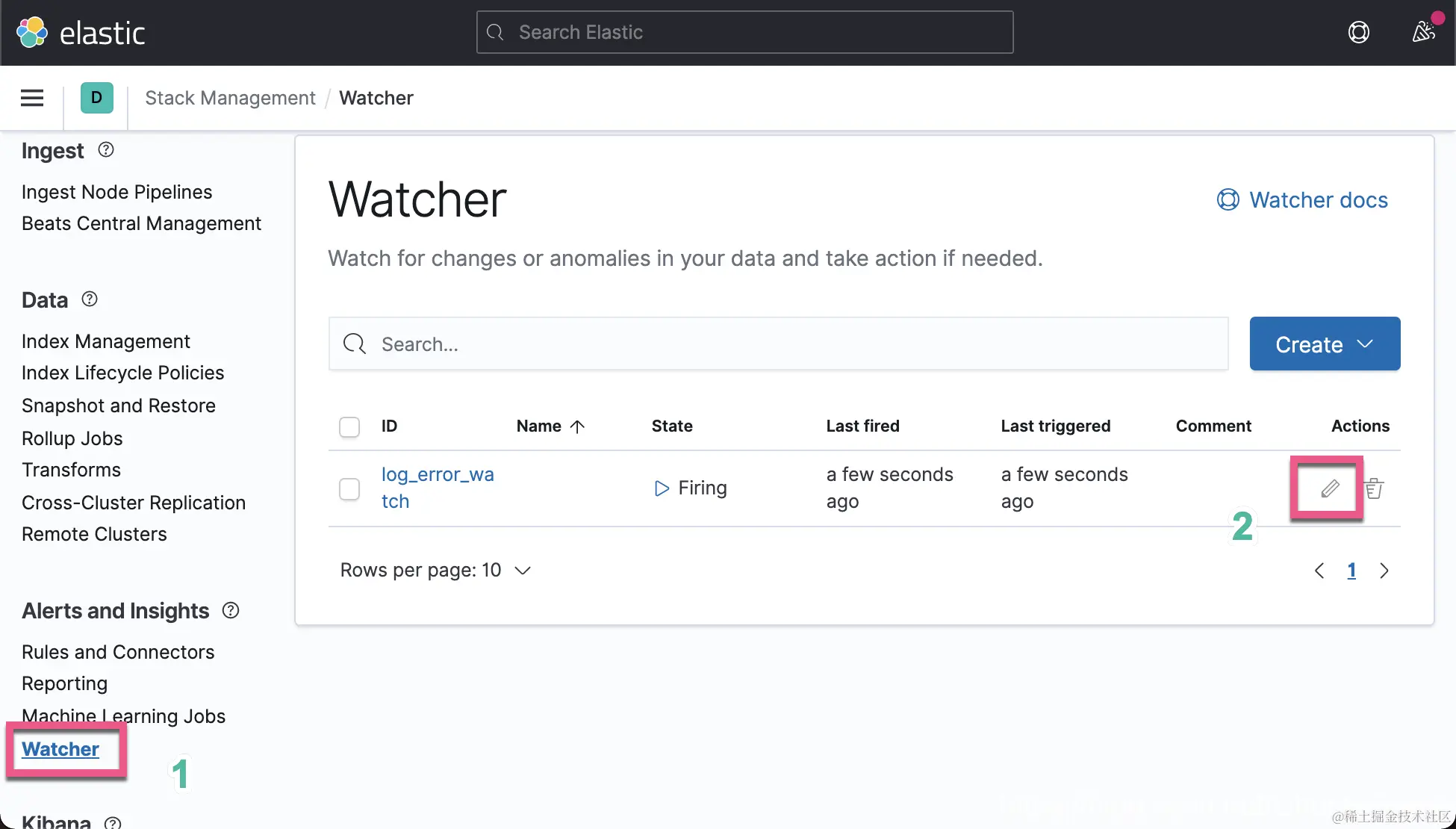Check the select-all checkbox in the table header

coord(349,426)
